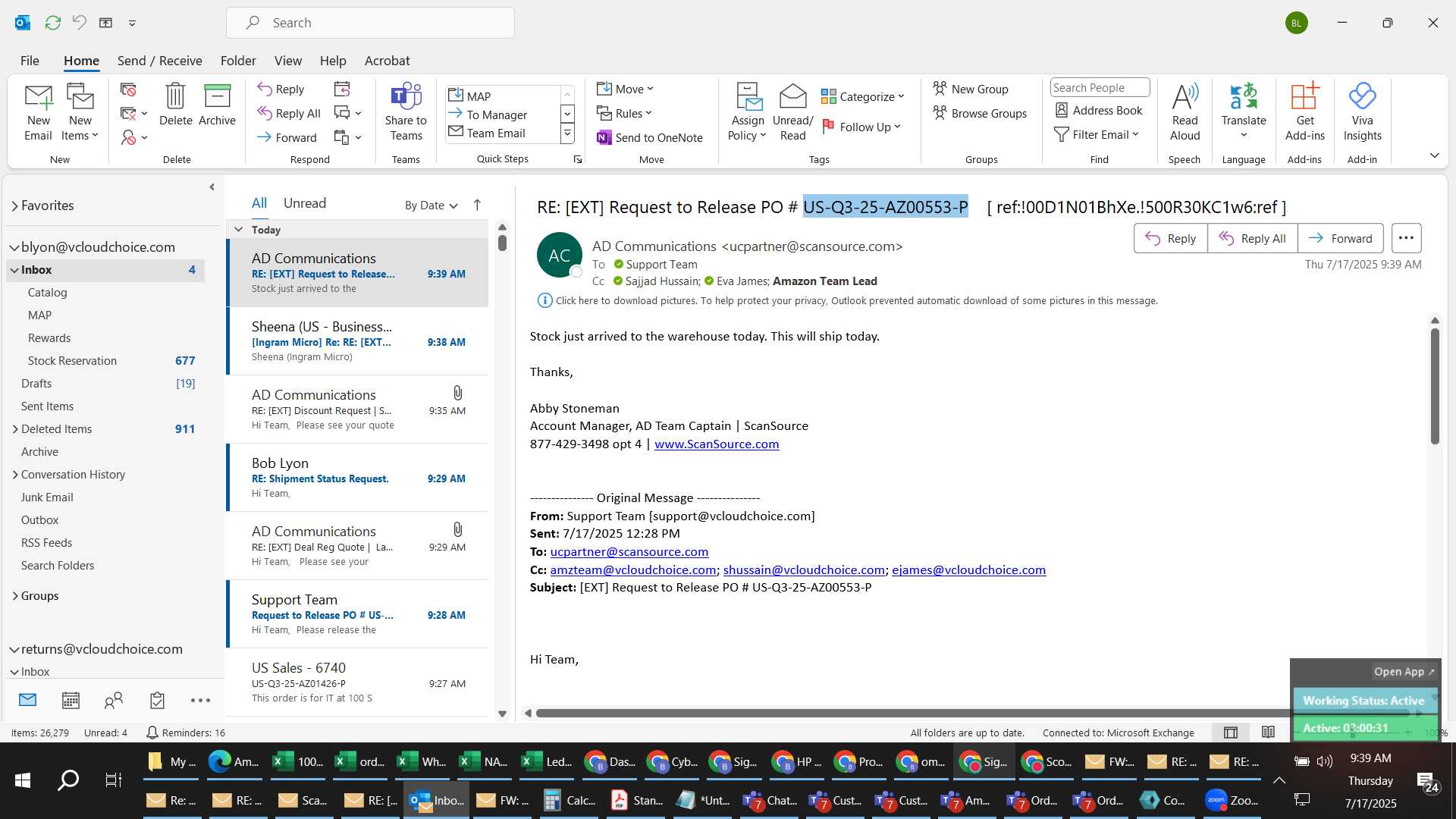The height and width of the screenshot is (819, 1456).
Task: Click Browse Groups
Action: pyautogui.click(x=980, y=113)
